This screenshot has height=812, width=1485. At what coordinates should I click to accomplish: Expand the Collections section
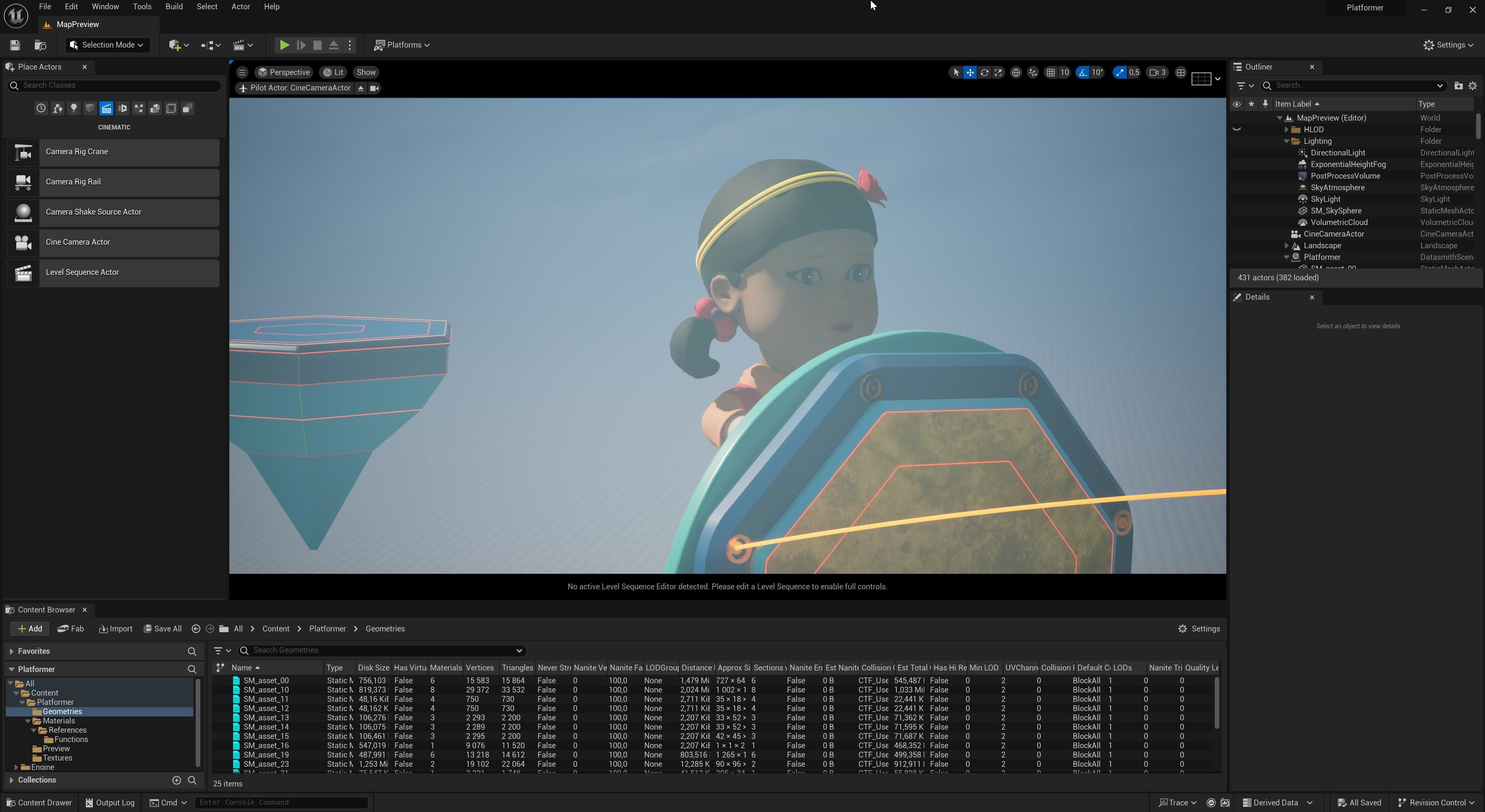tap(12, 780)
